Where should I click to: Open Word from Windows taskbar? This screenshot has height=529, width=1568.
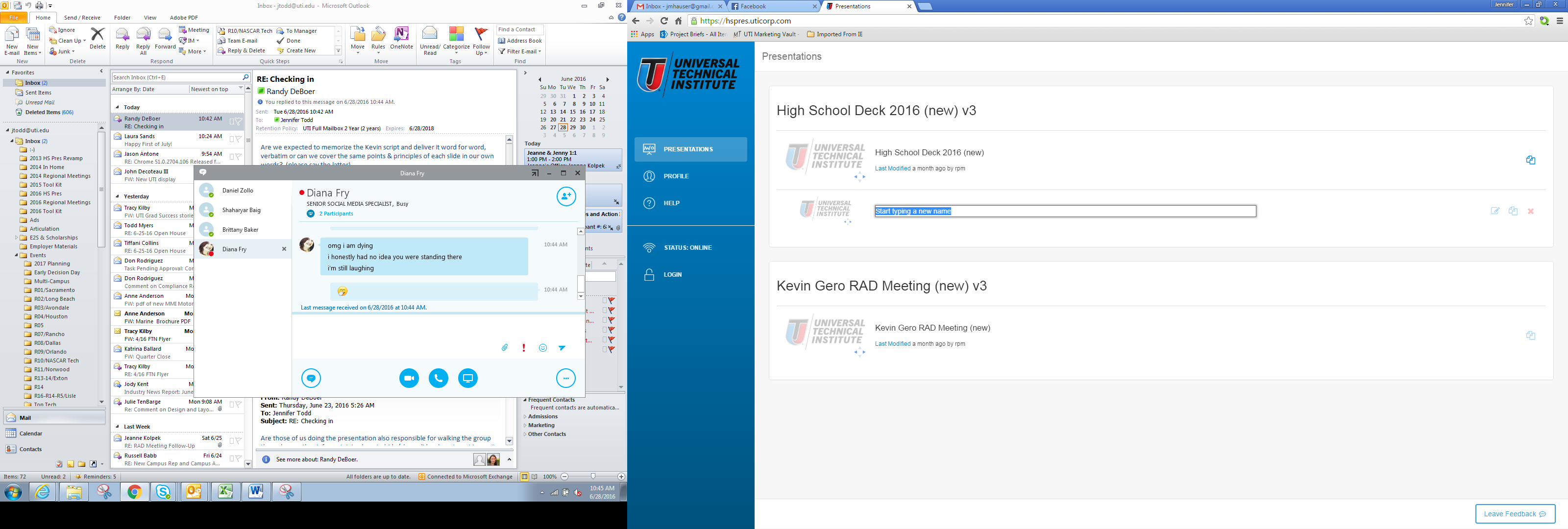point(256,492)
